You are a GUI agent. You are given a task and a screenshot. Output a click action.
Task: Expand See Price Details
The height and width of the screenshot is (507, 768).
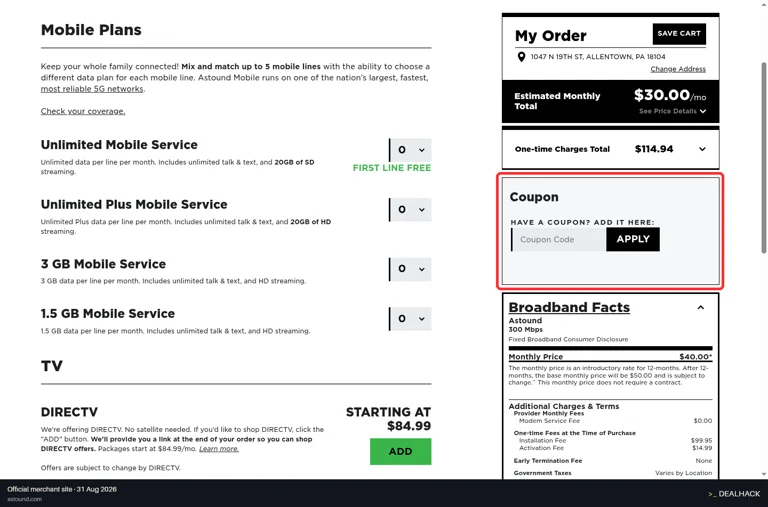[672, 111]
